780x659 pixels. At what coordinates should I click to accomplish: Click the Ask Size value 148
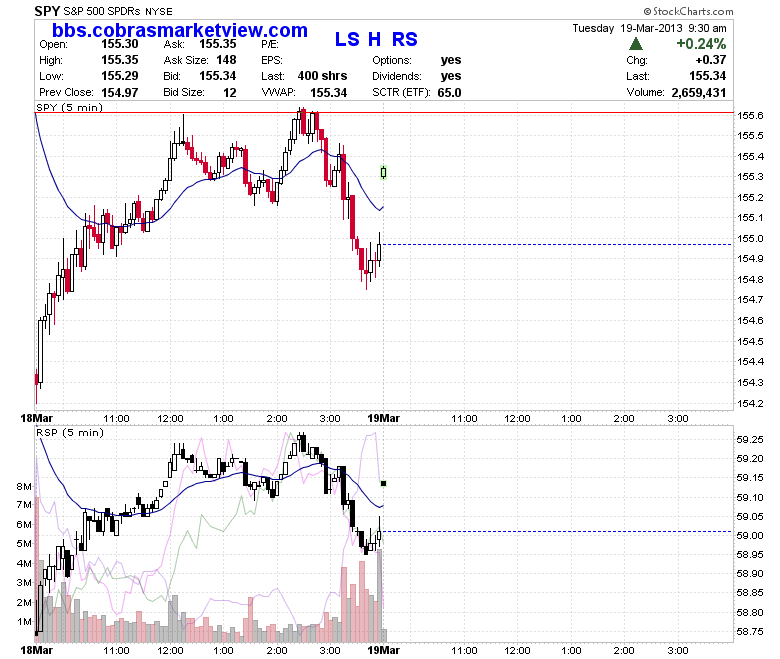[226, 60]
